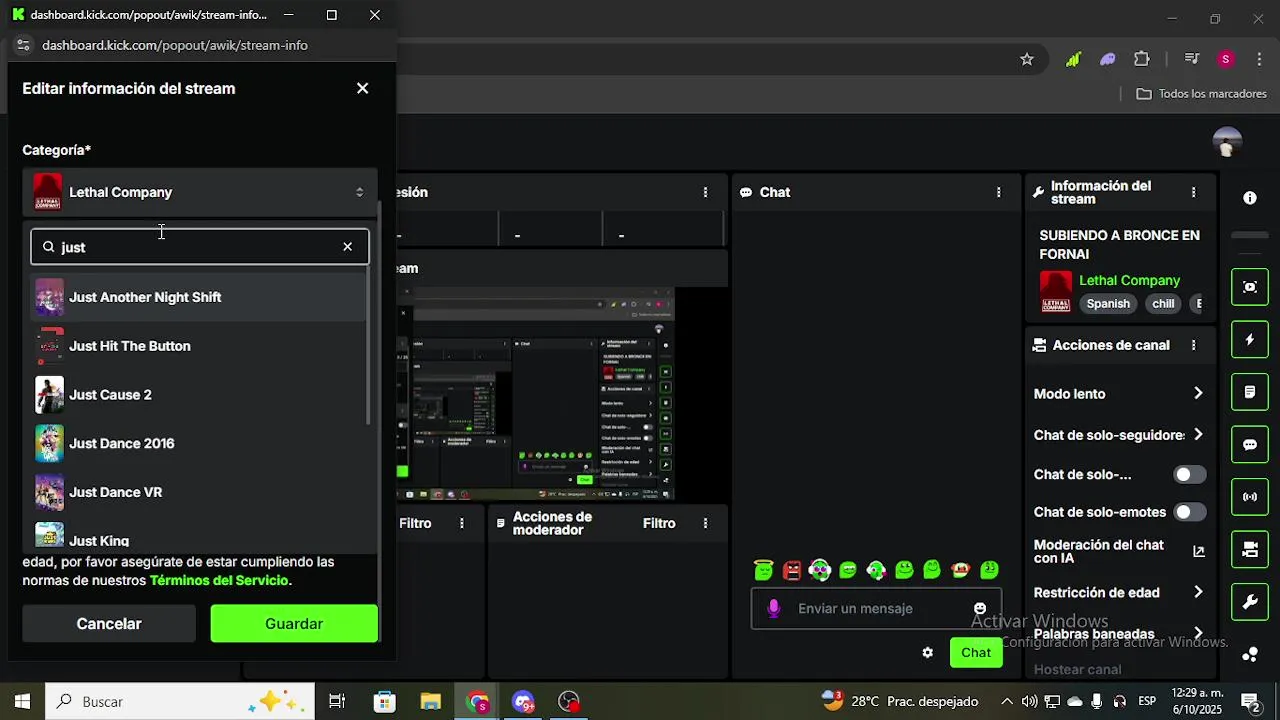Choose Just Cause 2 from results
The width and height of the screenshot is (1280, 720).
[x=198, y=395]
